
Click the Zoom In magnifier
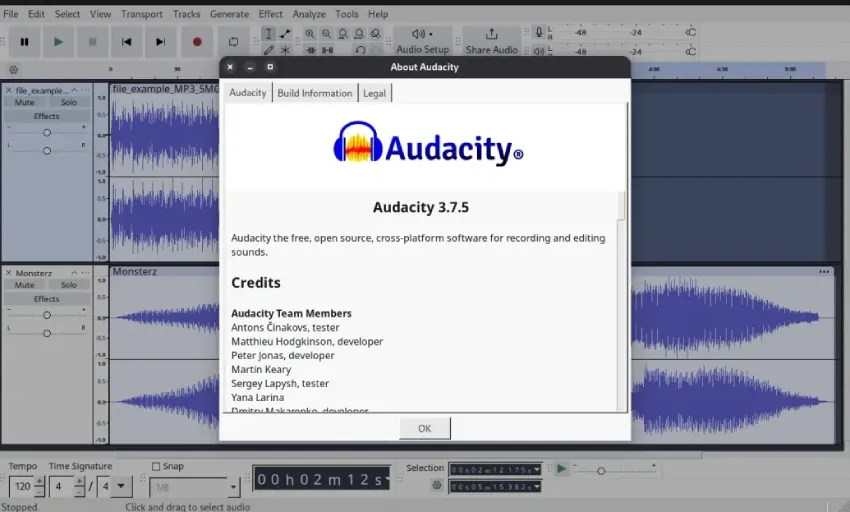coord(310,34)
